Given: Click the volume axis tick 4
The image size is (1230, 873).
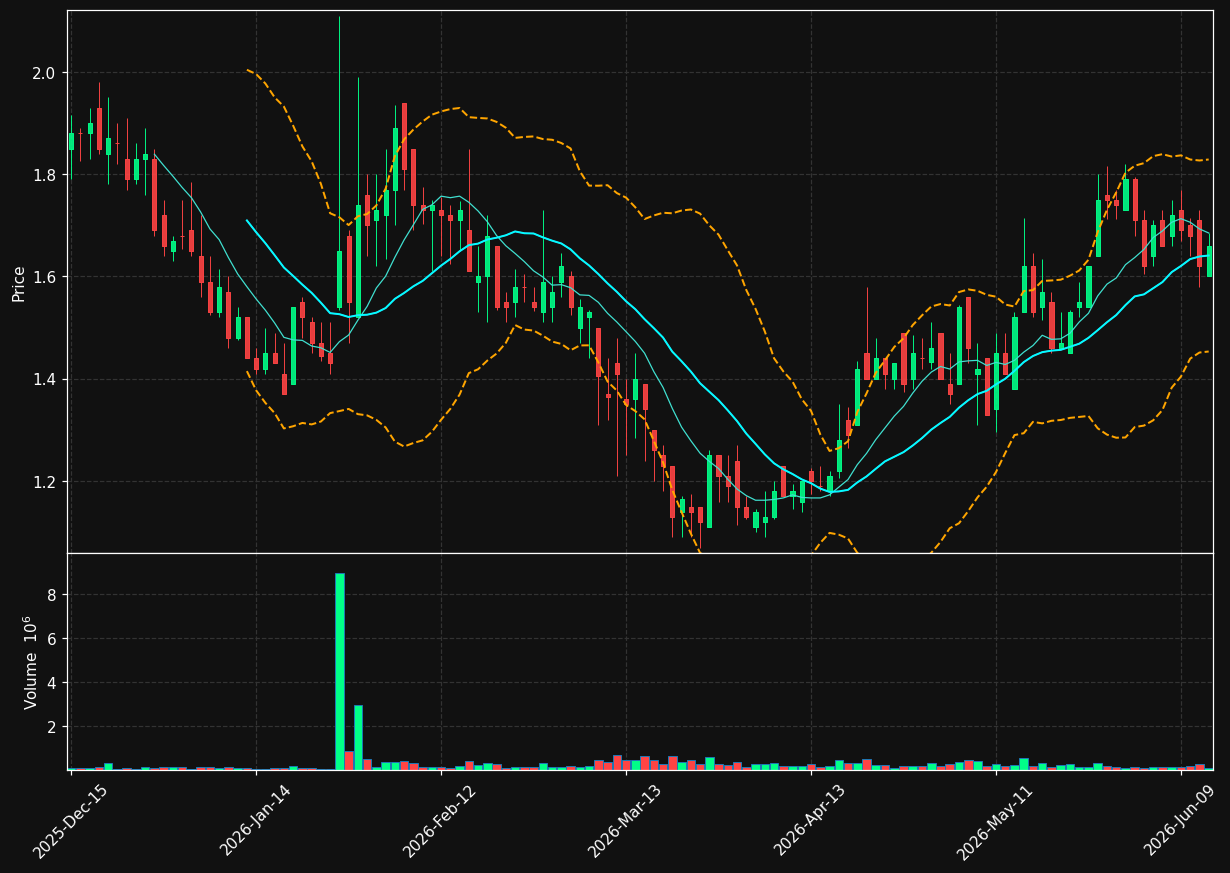Looking at the screenshot, I should (x=52, y=683).
